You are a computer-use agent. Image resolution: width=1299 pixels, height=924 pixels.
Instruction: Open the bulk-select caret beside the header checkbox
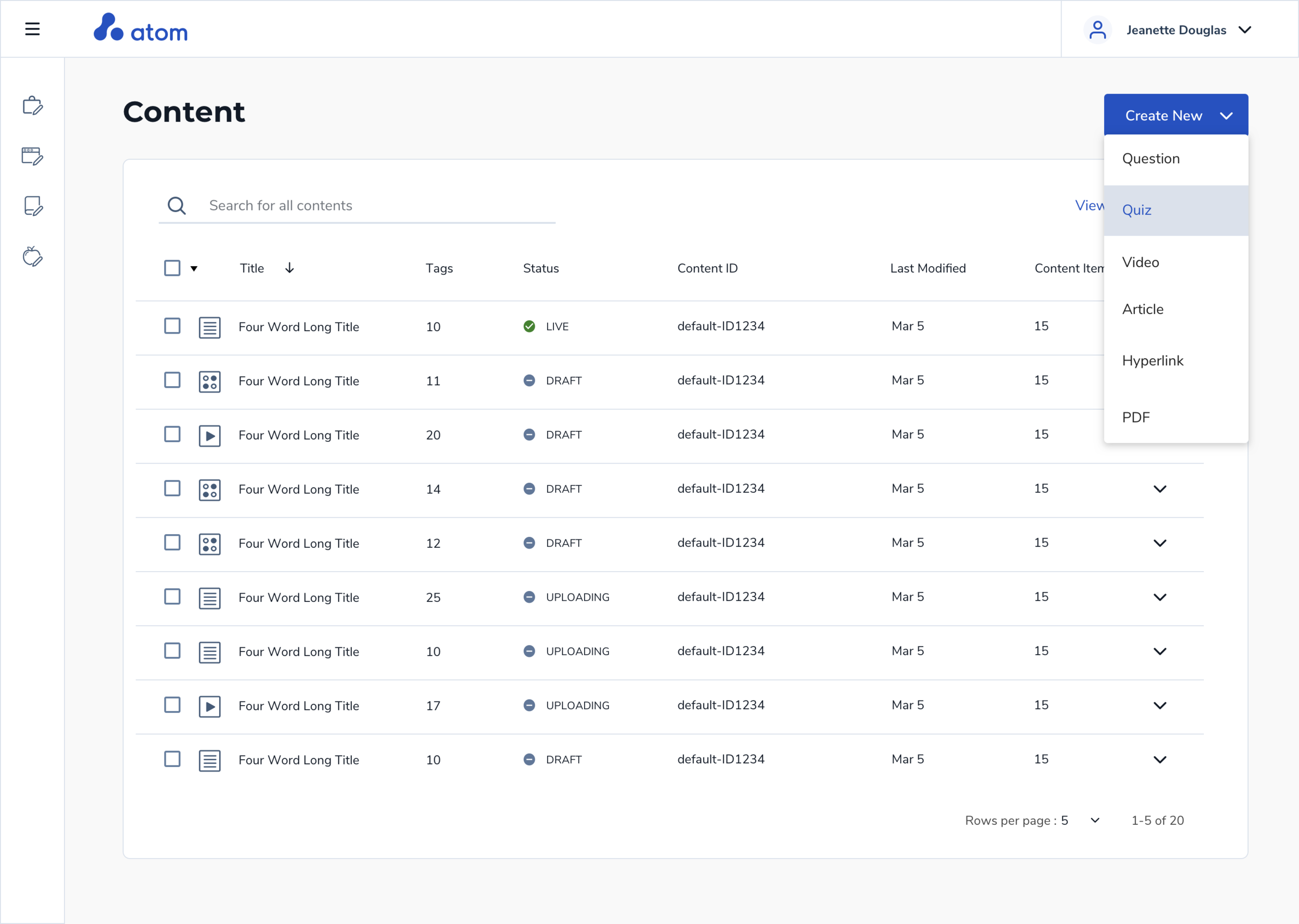(x=194, y=269)
